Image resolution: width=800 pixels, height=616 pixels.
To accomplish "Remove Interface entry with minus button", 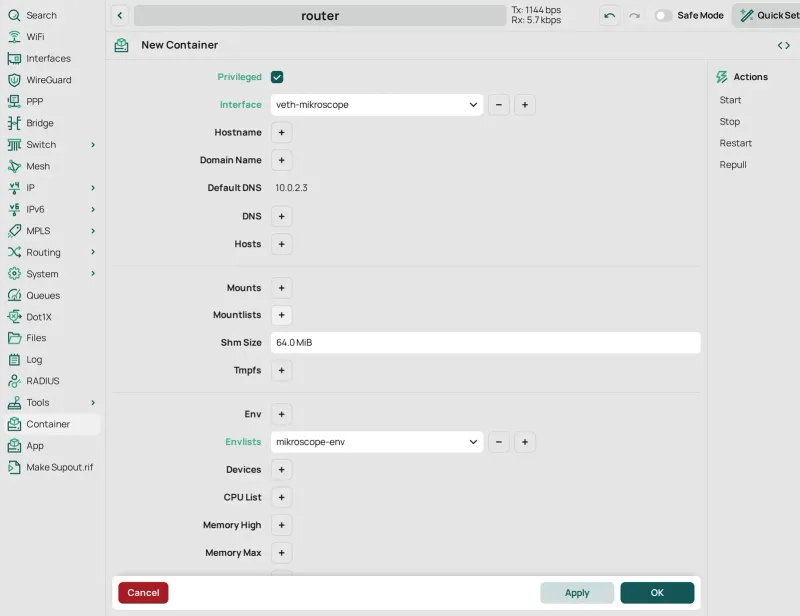I will pyautogui.click(x=499, y=105).
